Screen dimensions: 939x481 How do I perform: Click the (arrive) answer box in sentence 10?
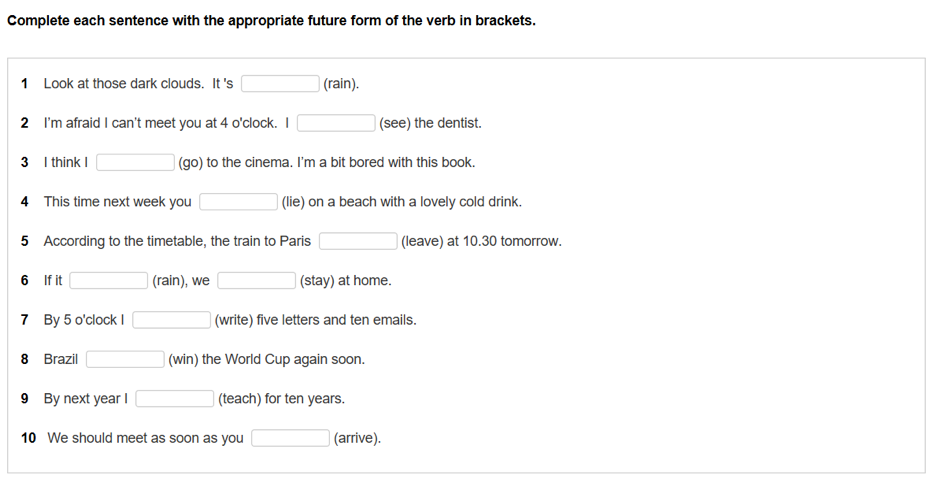pos(290,438)
